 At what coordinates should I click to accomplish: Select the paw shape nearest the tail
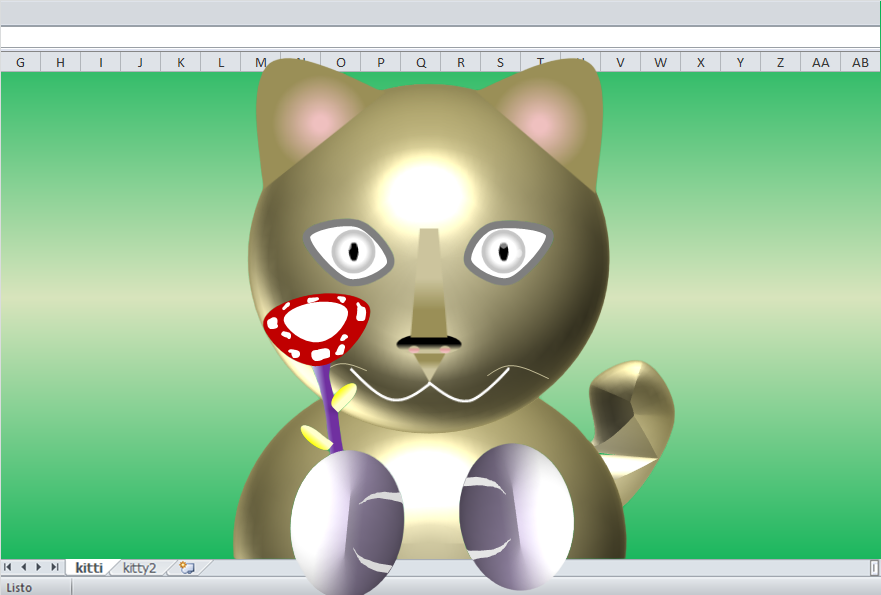516,516
